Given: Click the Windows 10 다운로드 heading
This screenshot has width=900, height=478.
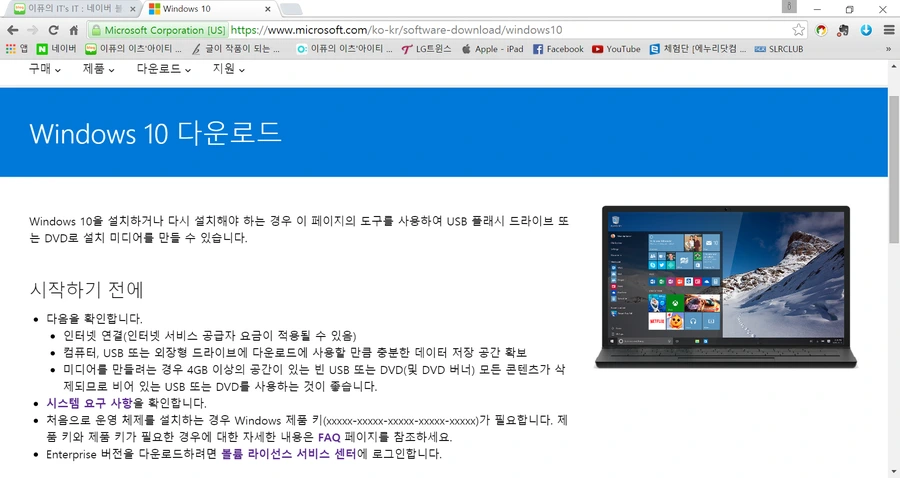Looking at the screenshot, I should [x=156, y=133].
